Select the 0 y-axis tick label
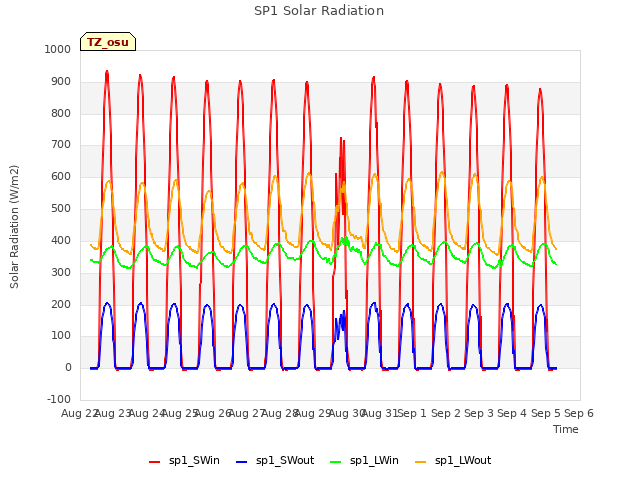 pyautogui.click(x=68, y=367)
